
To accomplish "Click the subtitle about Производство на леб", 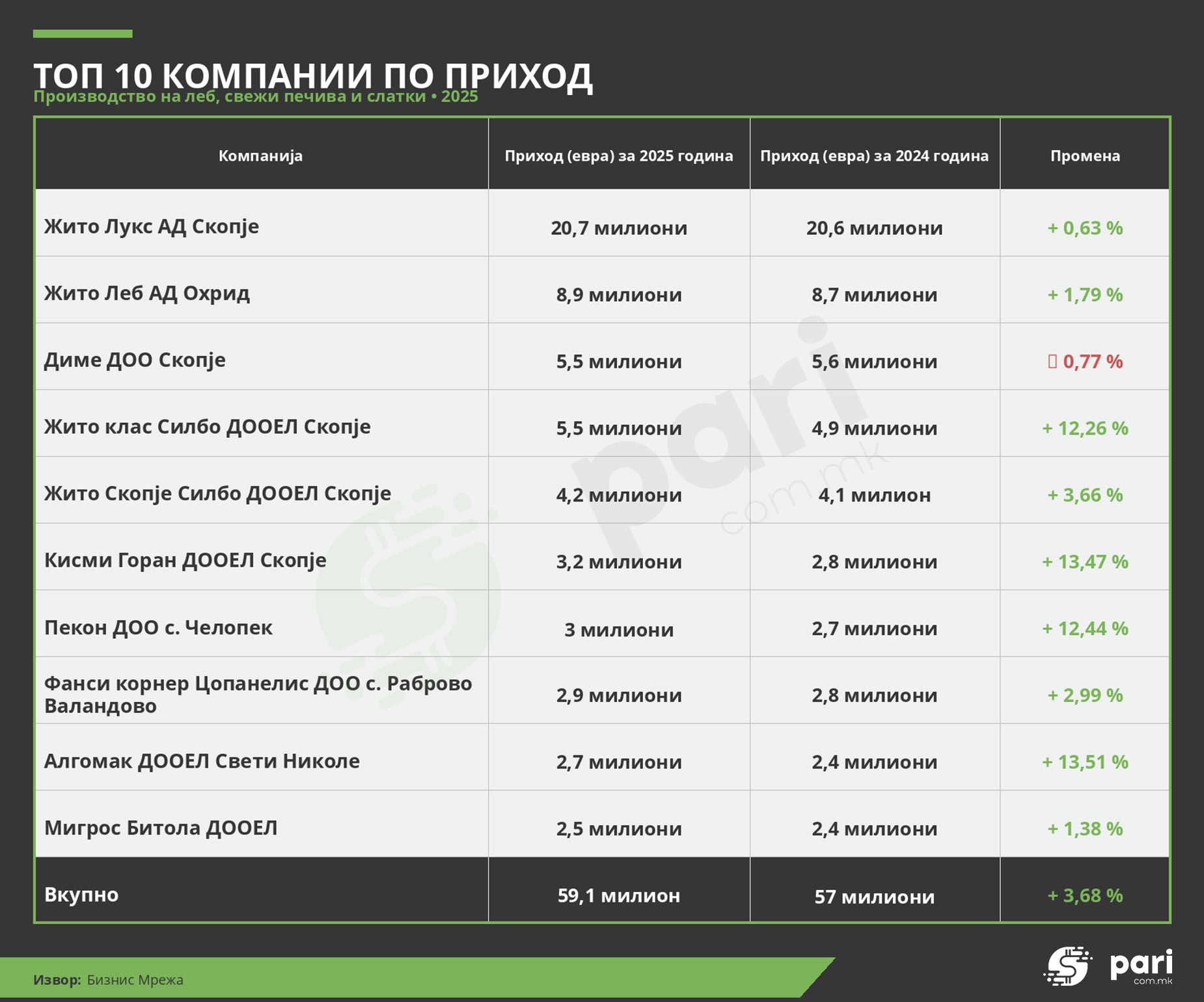I will tap(256, 96).
